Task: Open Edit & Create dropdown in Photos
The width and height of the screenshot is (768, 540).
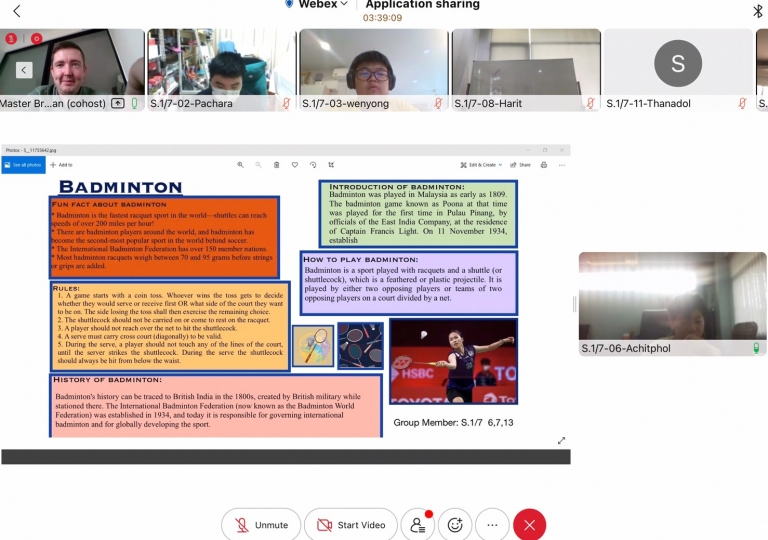Action: 481,165
